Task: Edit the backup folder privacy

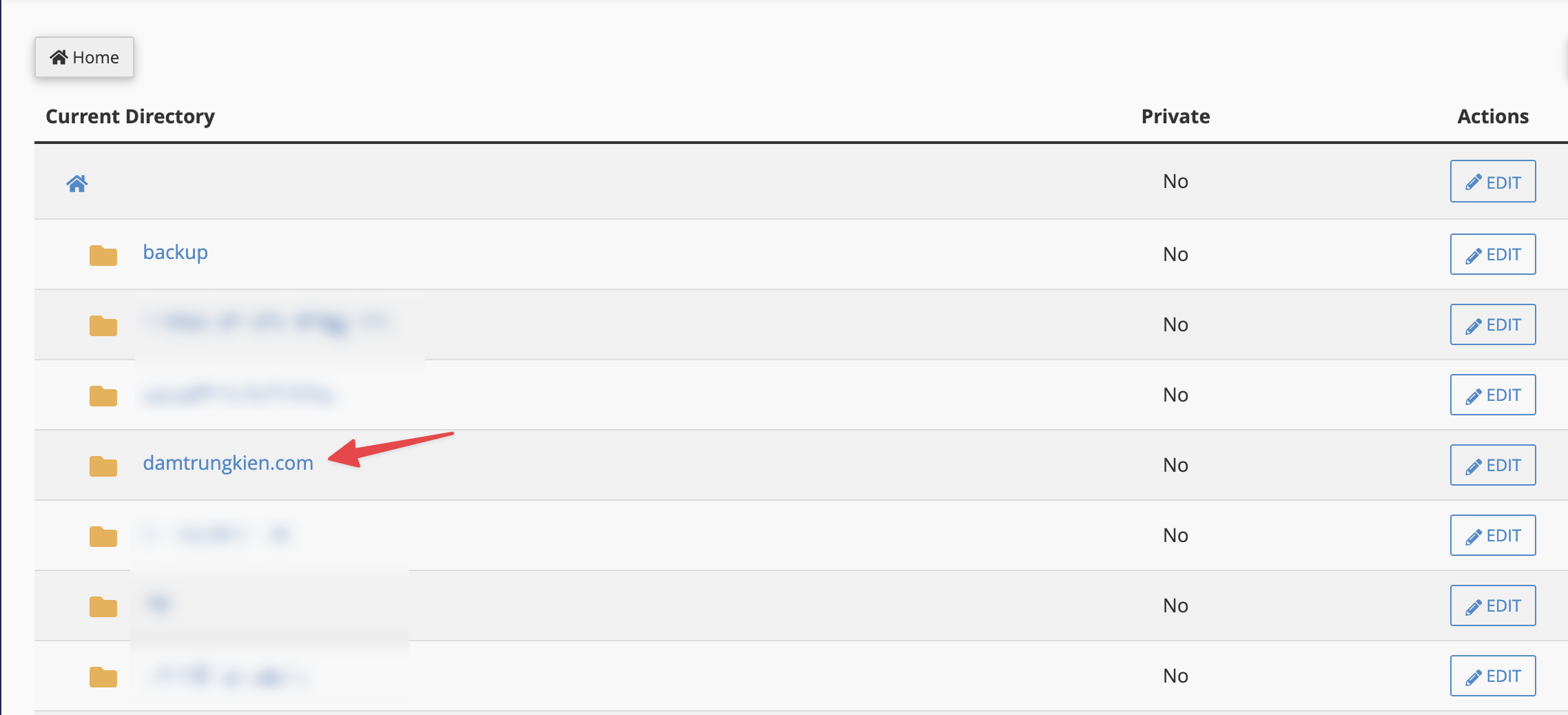Action: (1493, 254)
